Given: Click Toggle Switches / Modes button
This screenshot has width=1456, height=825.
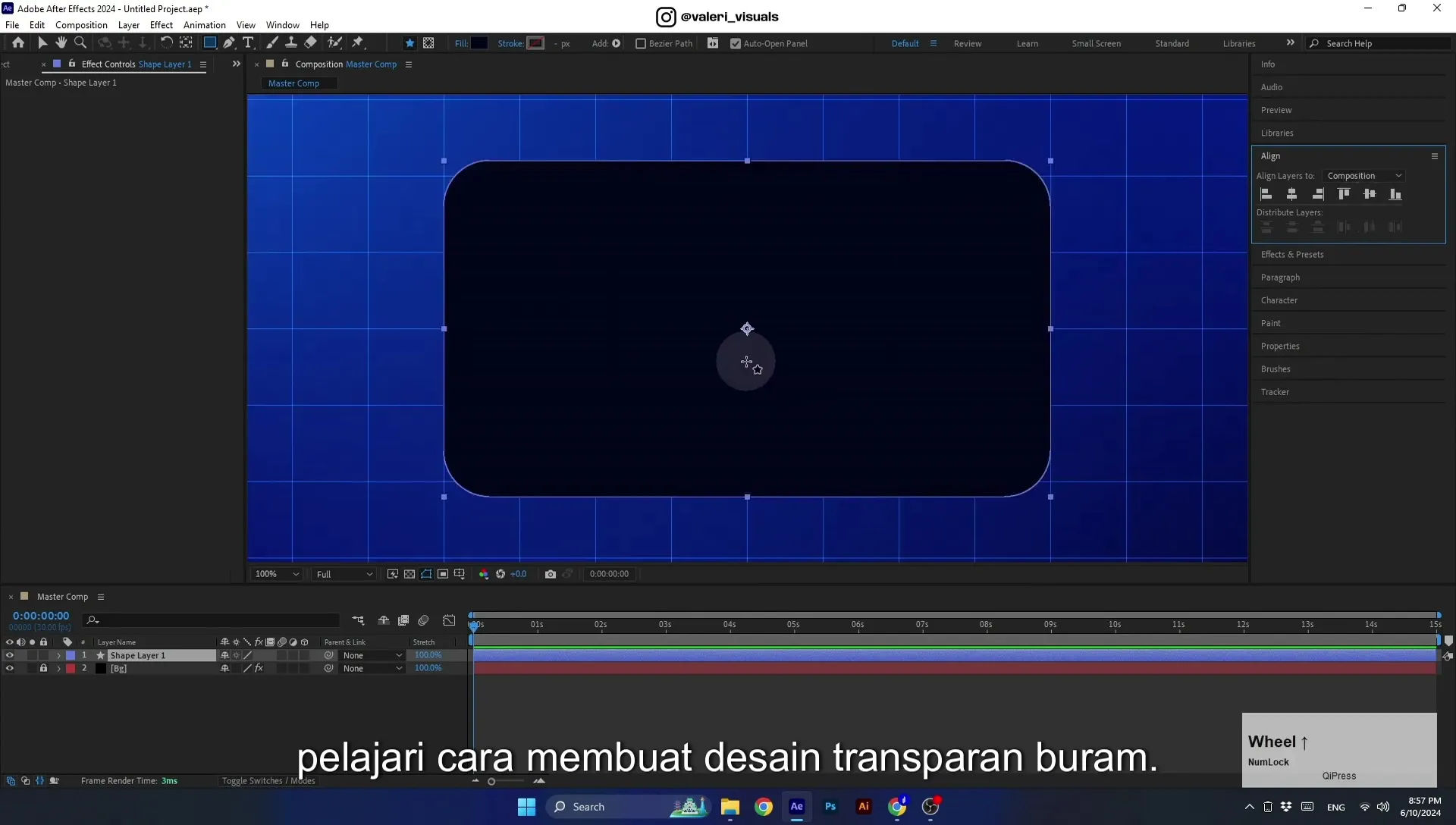Looking at the screenshot, I should coord(268,781).
